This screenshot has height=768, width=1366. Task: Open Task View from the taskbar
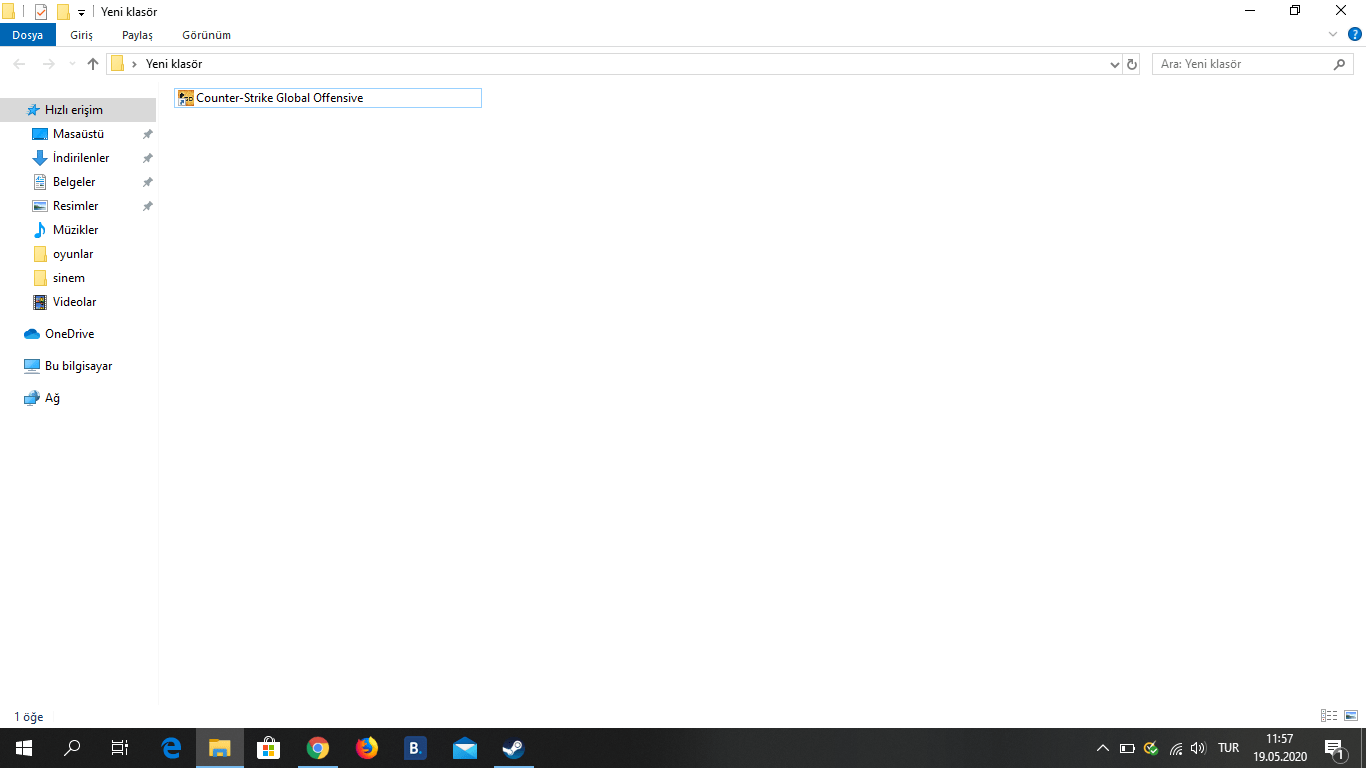point(120,748)
